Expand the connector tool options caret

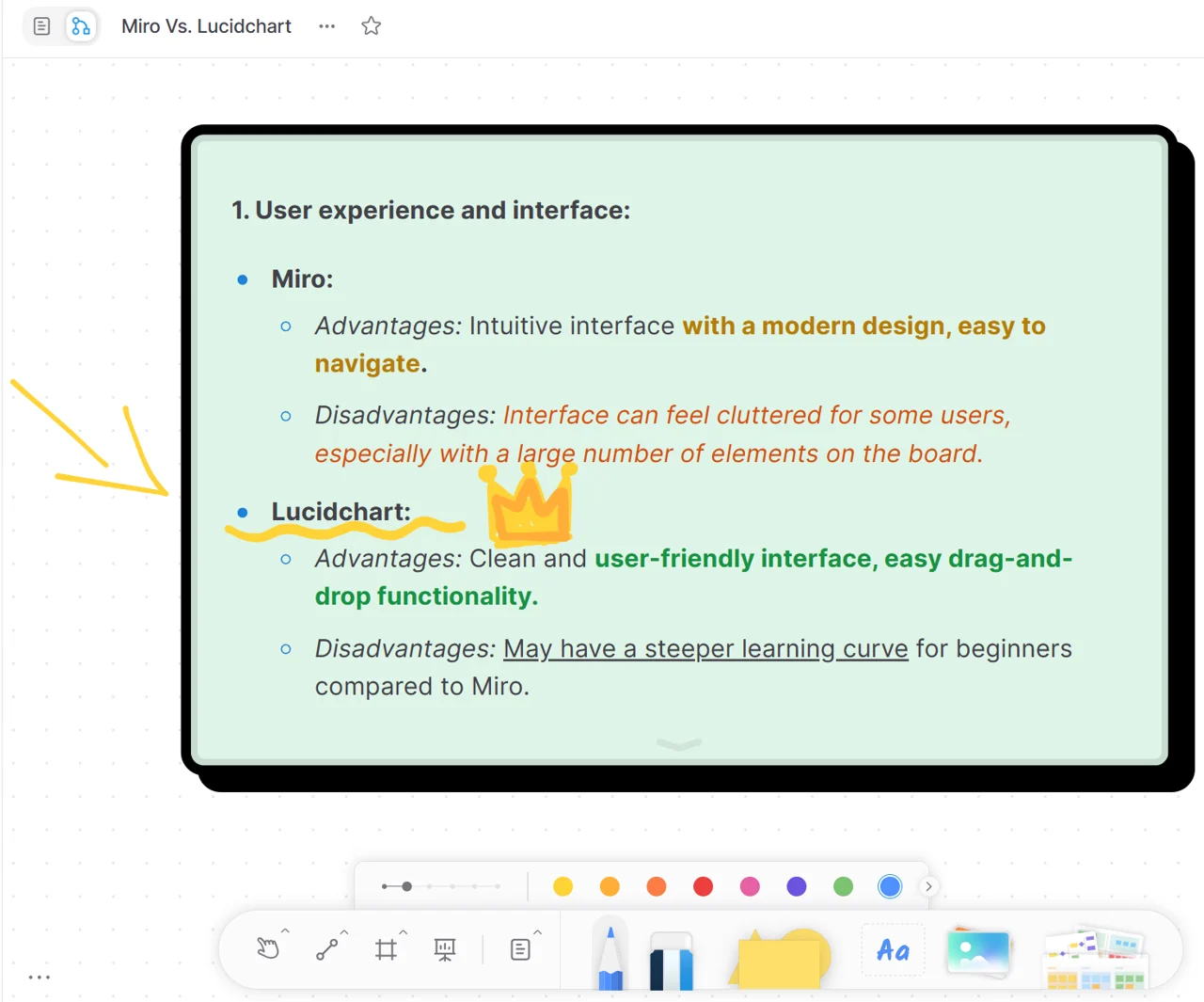pyautogui.click(x=344, y=932)
